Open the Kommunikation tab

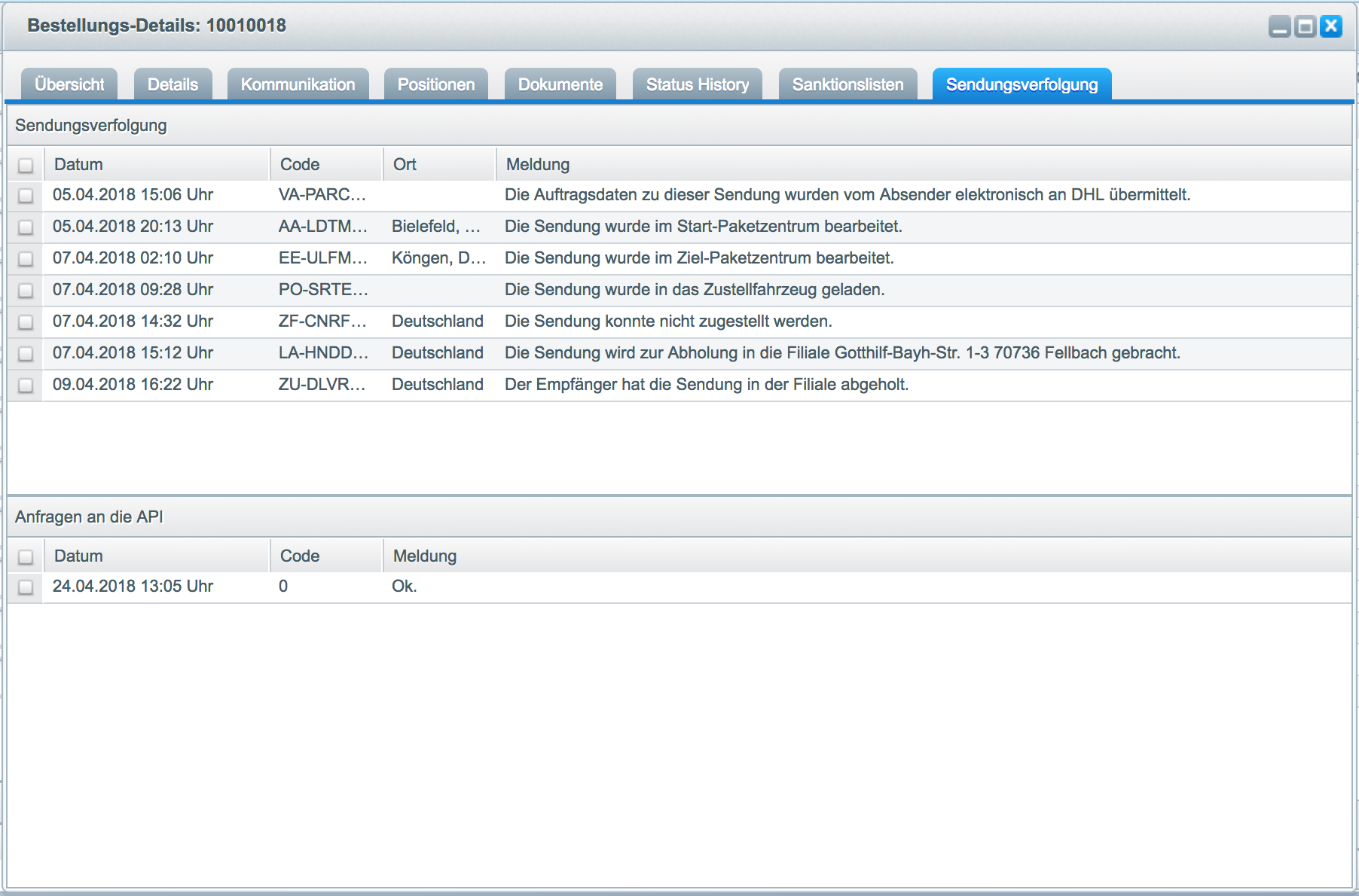point(298,84)
